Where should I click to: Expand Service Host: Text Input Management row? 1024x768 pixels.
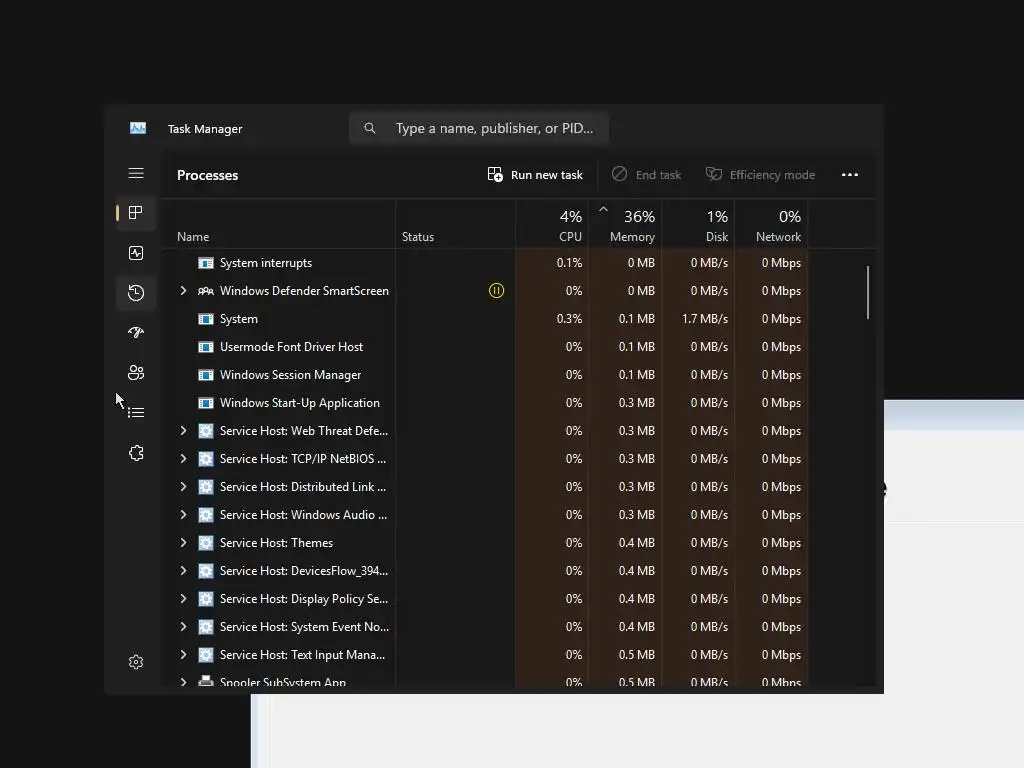(x=184, y=654)
